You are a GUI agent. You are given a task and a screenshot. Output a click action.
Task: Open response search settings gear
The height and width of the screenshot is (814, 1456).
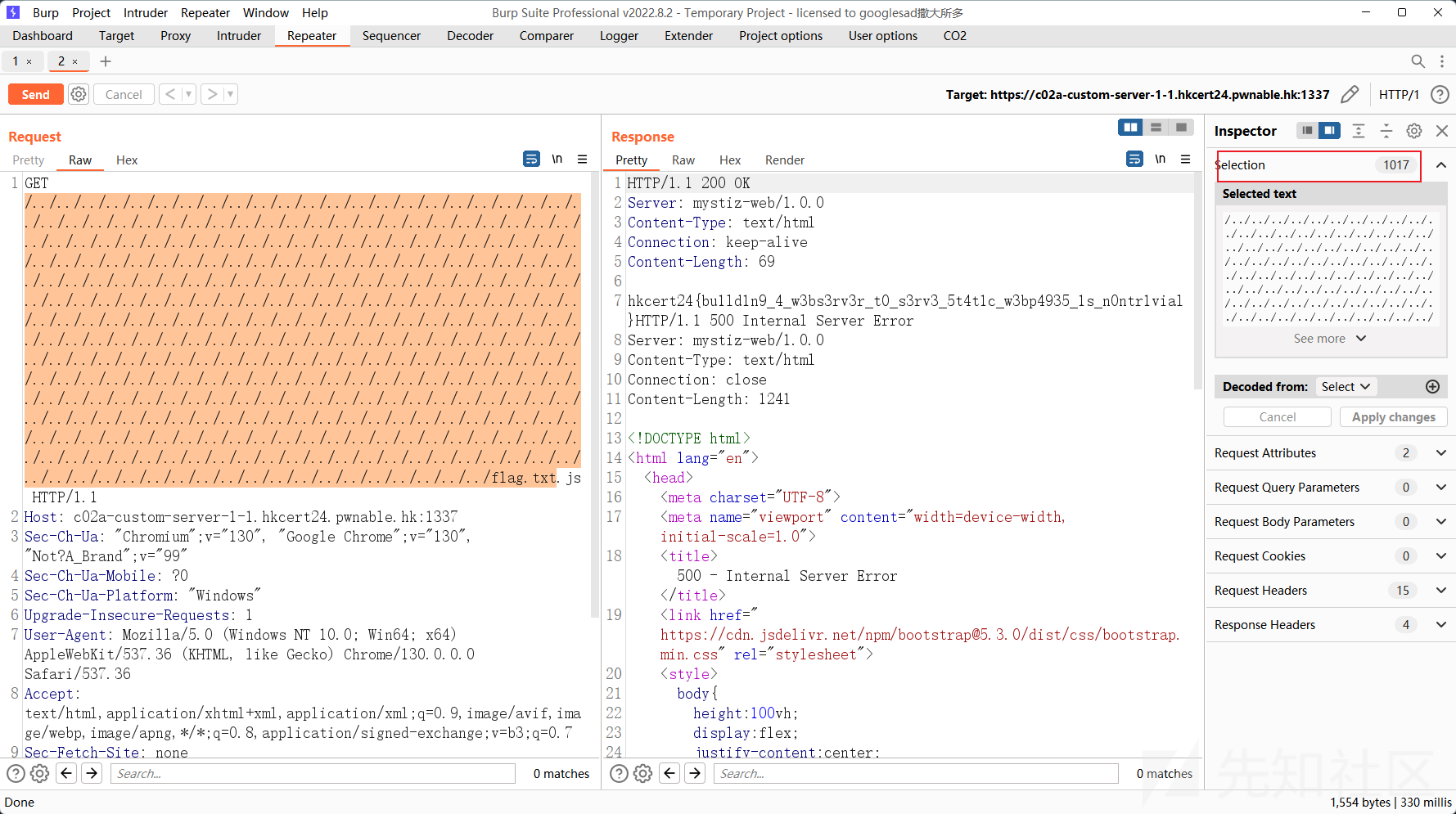tap(643, 773)
